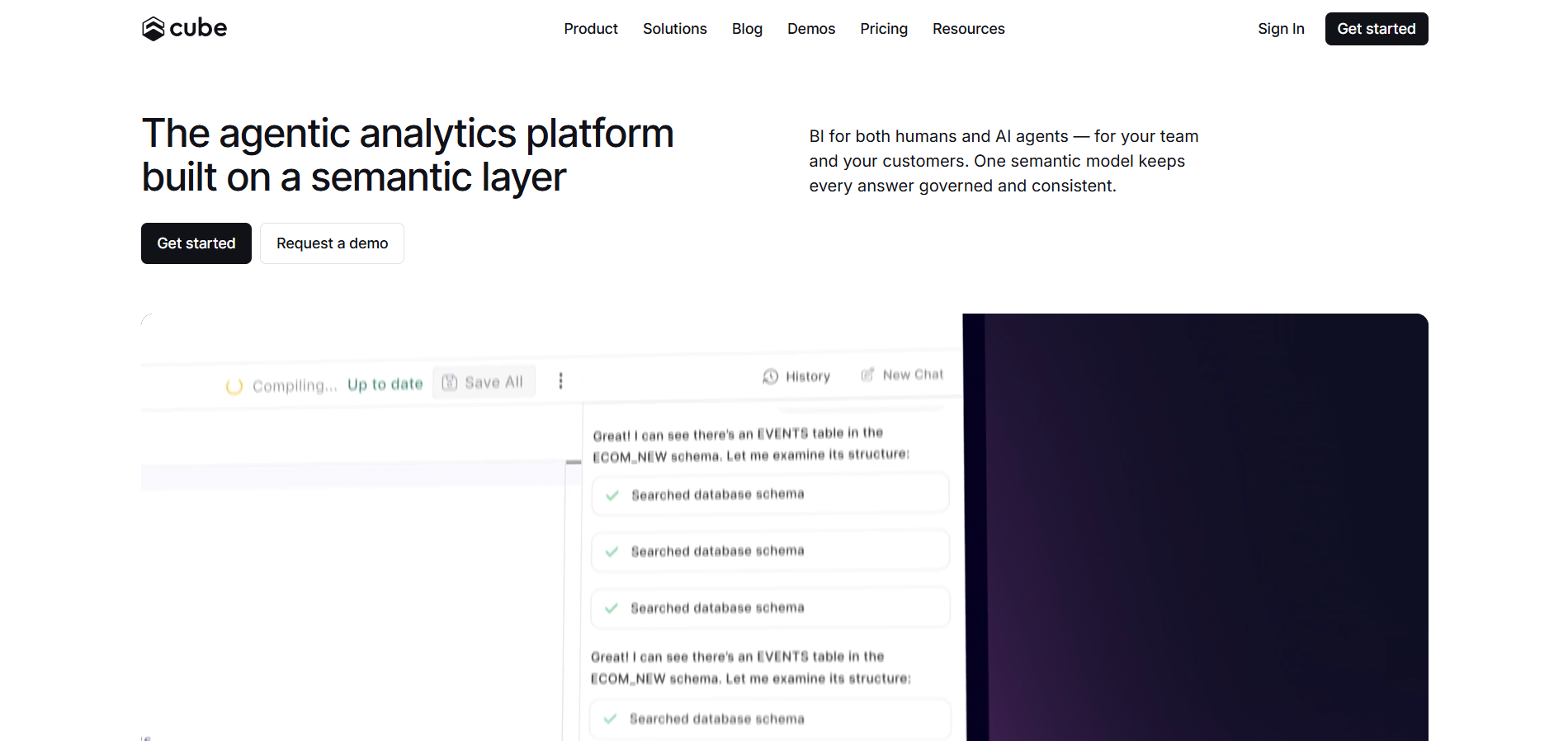This screenshot has width=1568, height=741.
Task: Click the Sign In link
Action: click(x=1281, y=29)
